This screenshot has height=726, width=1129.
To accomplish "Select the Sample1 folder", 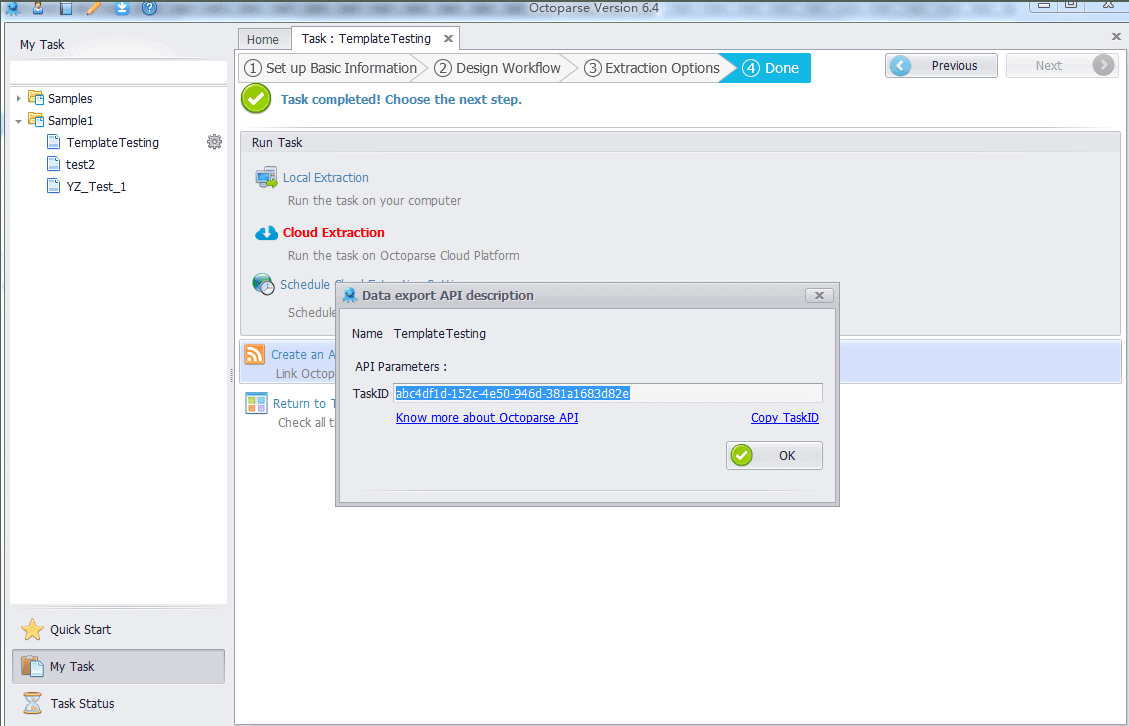I will tap(71, 121).
